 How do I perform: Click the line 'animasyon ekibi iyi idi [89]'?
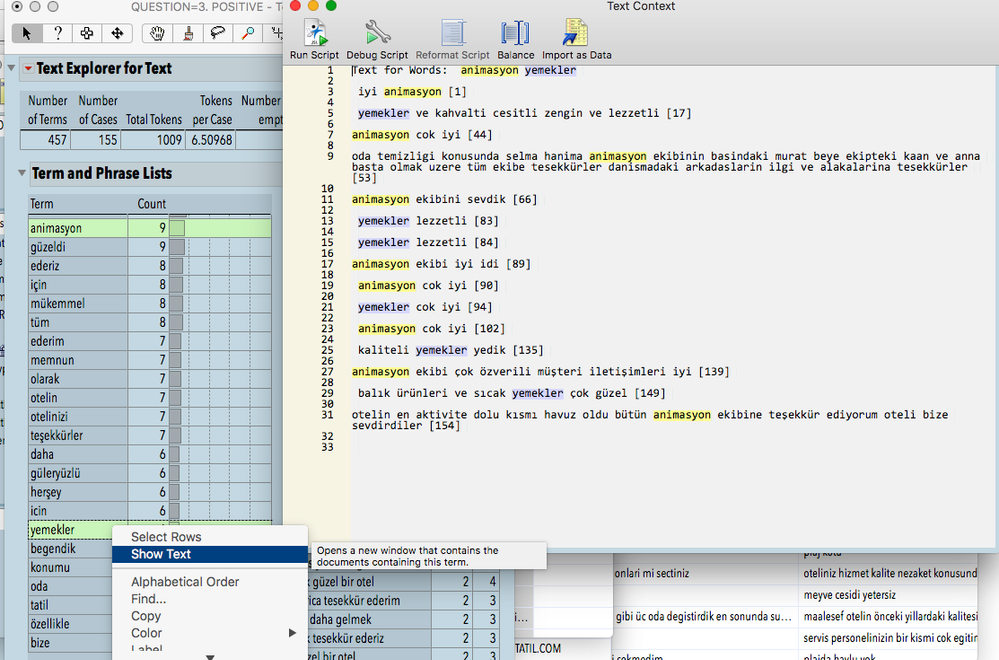[x=442, y=264]
